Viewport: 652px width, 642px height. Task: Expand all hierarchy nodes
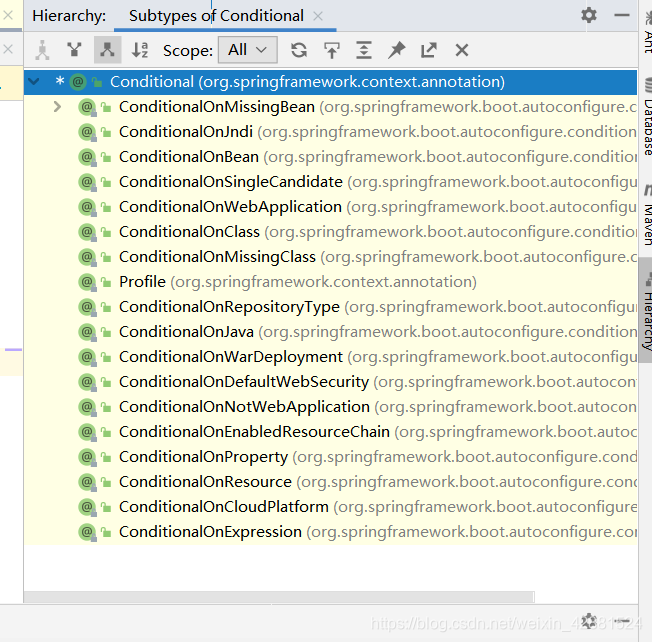[364, 50]
